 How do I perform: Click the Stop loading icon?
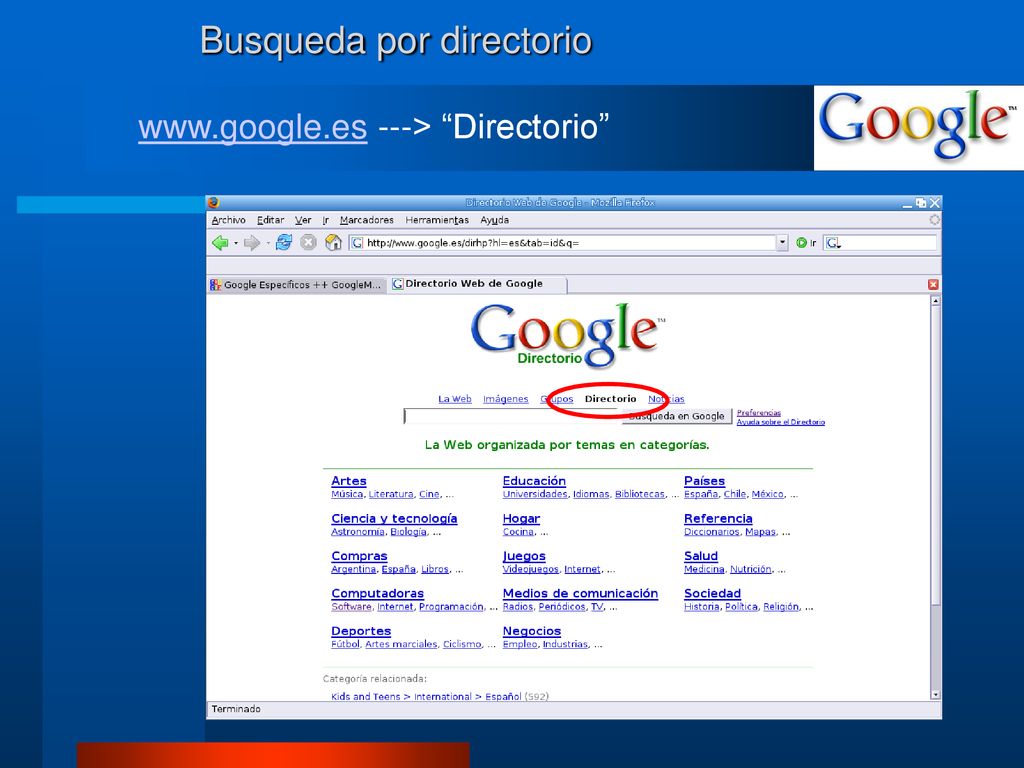tap(308, 243)
